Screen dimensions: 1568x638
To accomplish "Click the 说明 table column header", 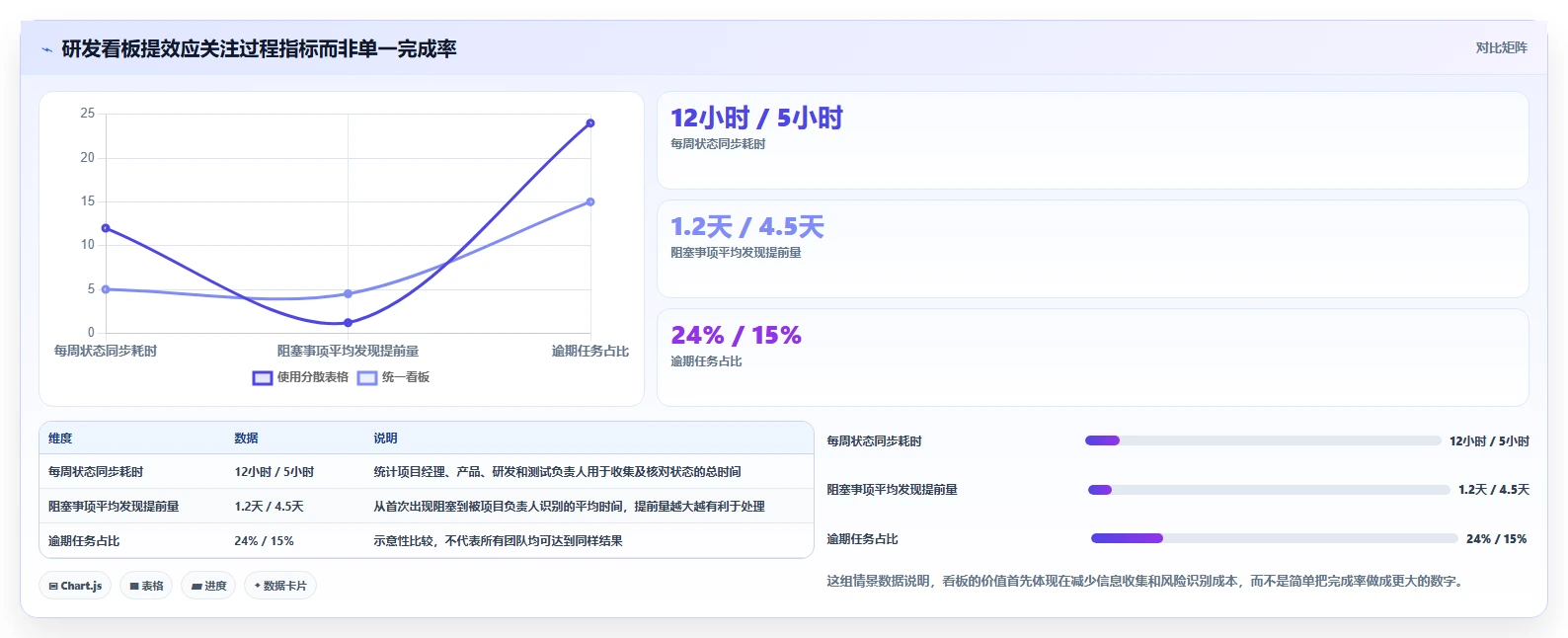I will [385, 439].
